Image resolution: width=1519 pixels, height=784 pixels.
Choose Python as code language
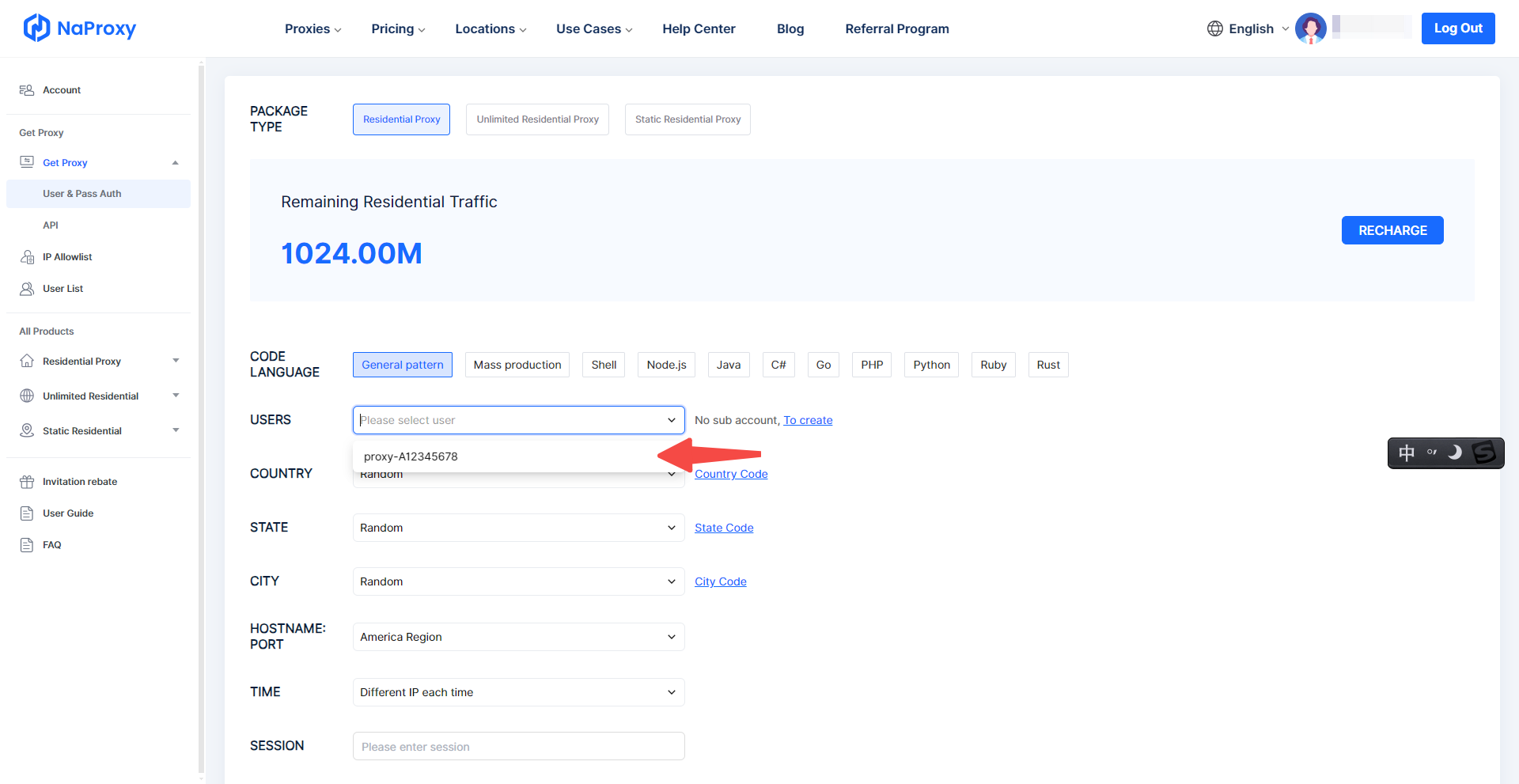(x=931, y=365)
